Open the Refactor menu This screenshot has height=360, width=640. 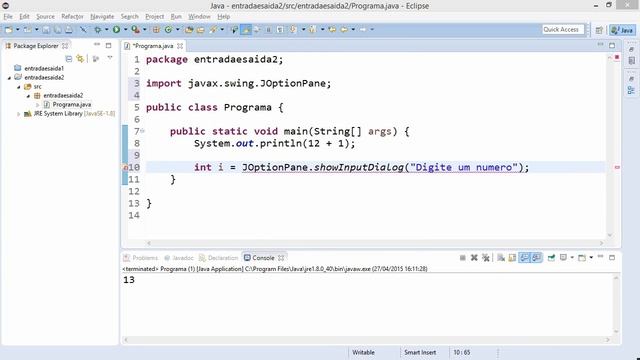pyautogui.click(x=72, y=16)
